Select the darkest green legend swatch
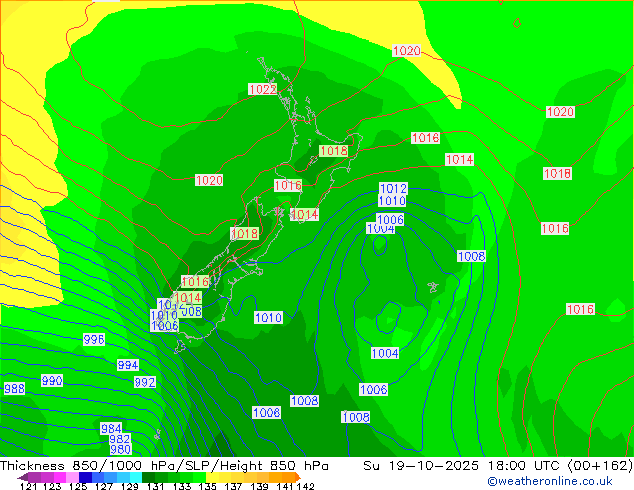Screen dimensions: 634x490 tap(149, 477)
